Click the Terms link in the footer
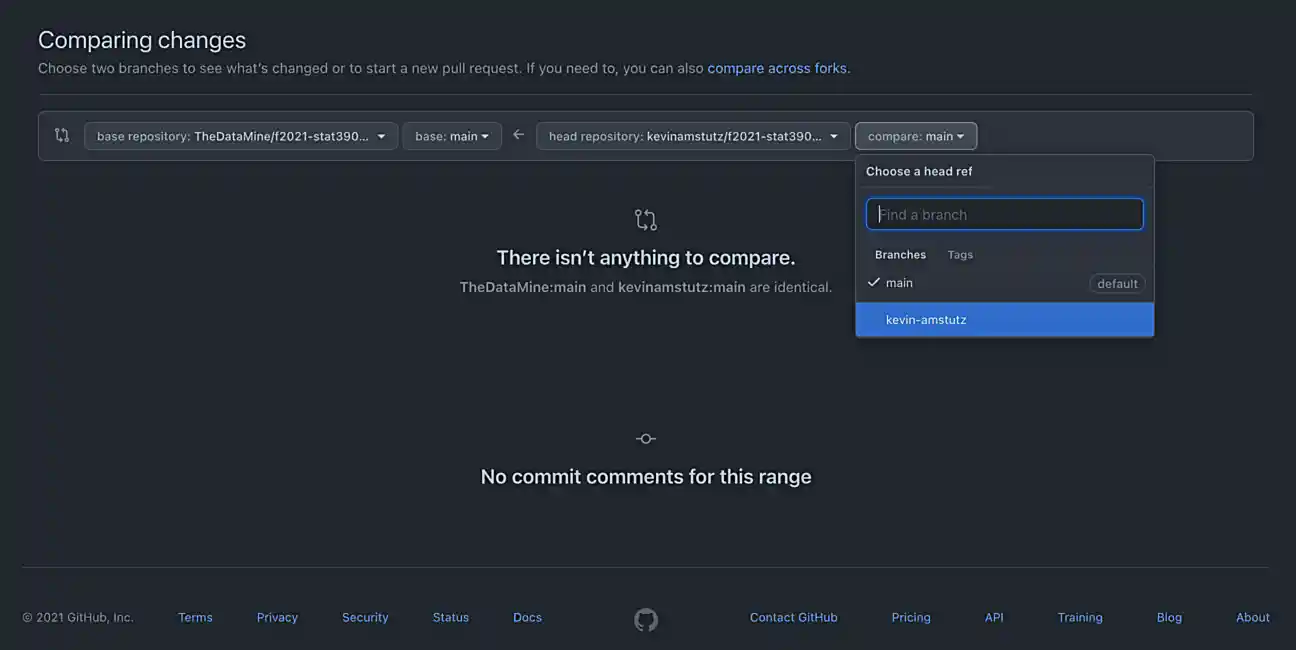This screenshot has height=650, width=1296. click(x=194, y=617)
